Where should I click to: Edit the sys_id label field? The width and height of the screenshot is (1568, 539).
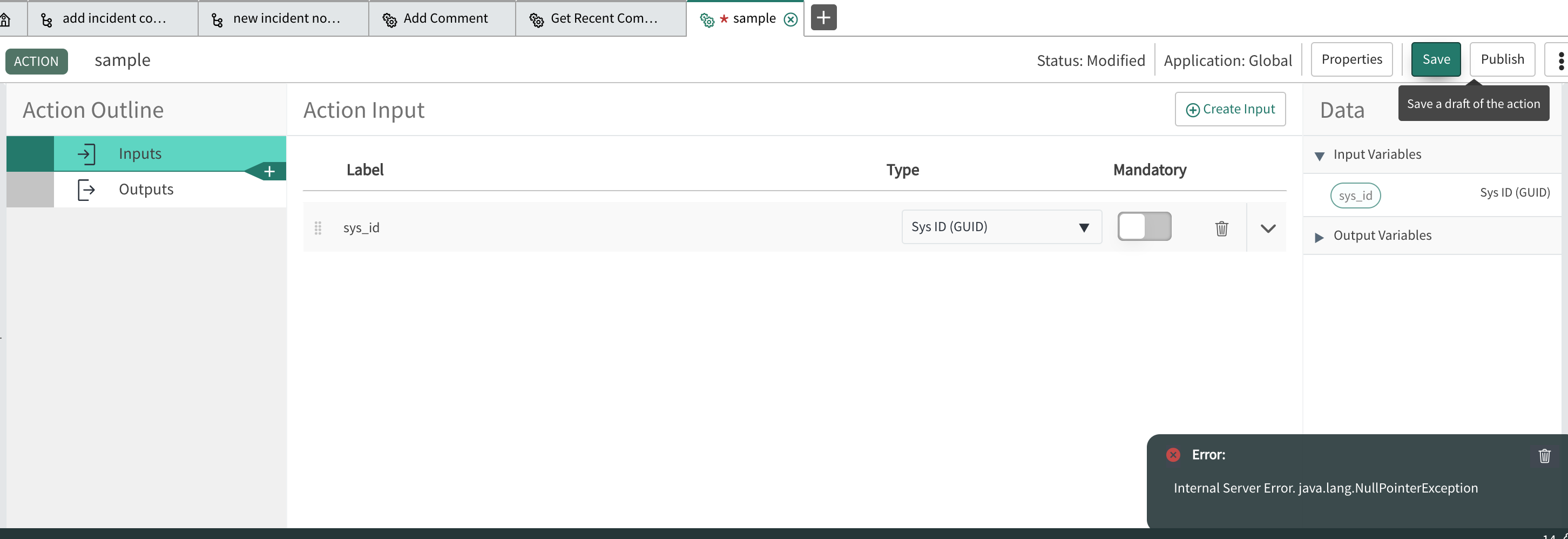pyautogui.click(x=361, y=228)
